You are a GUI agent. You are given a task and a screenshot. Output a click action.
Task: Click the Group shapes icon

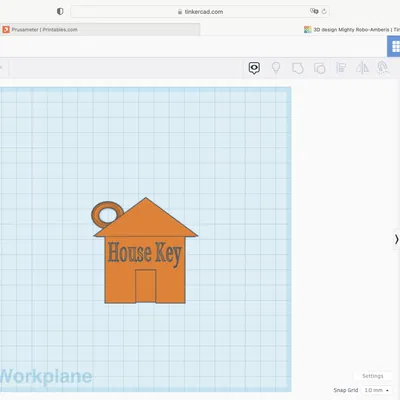pyautogui.click(x=298, y=68)
